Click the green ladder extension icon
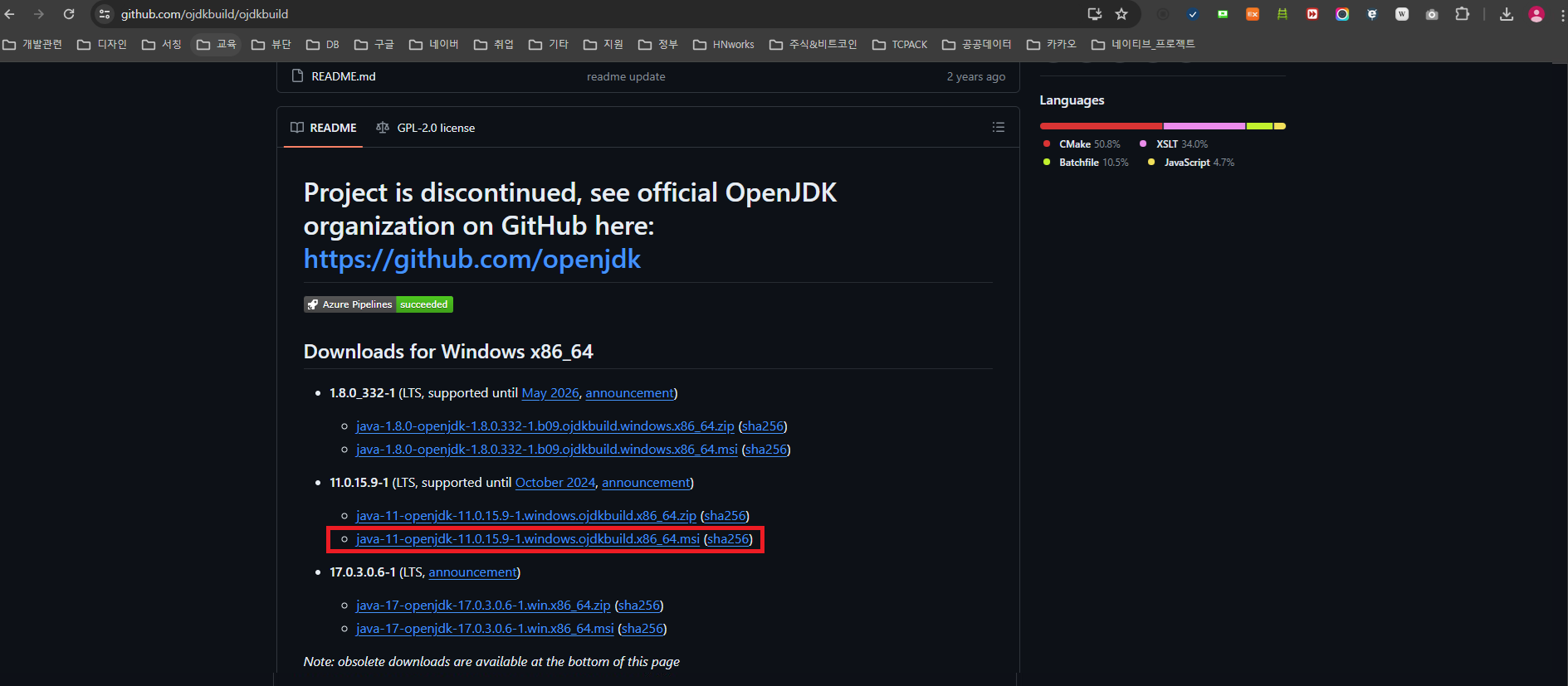 coord(1282,14)
